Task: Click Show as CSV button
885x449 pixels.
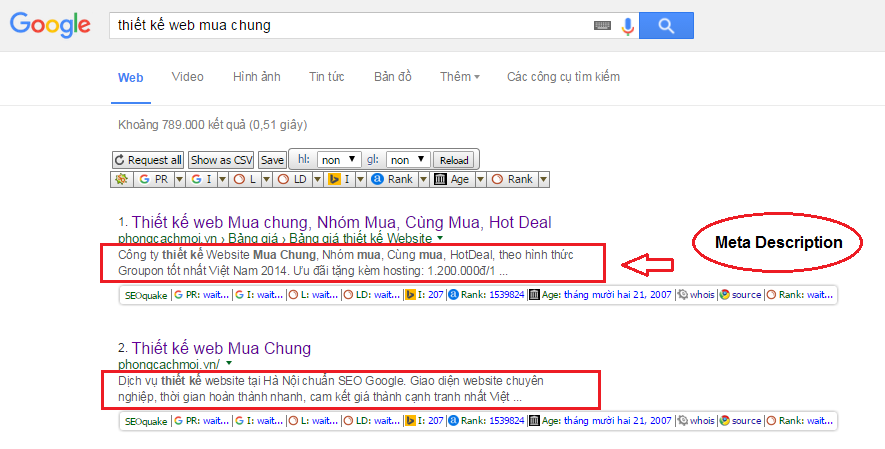Action: click(x=221, y=160)
